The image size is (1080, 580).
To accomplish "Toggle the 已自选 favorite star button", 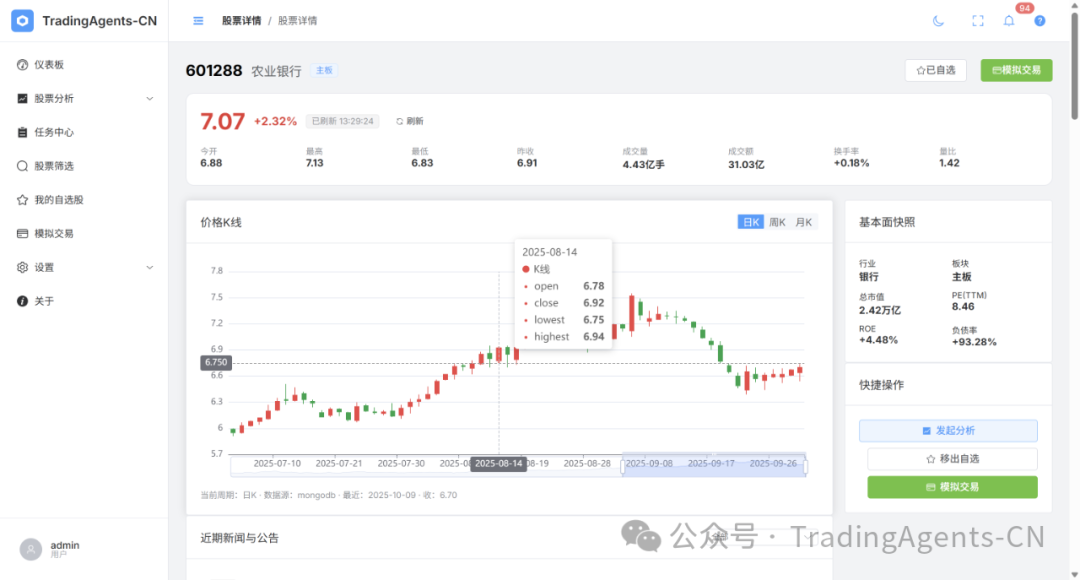I will (x=935, y=70).
